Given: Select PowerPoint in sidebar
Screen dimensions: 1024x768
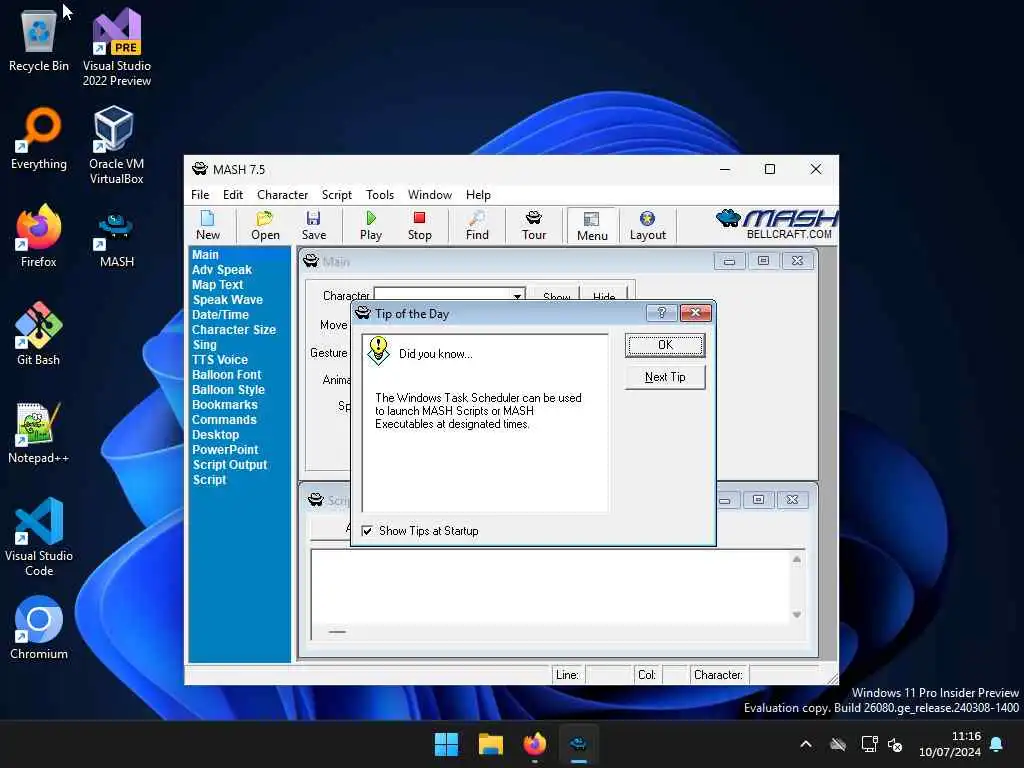Looking at the screenshot, I should [225, 450].
